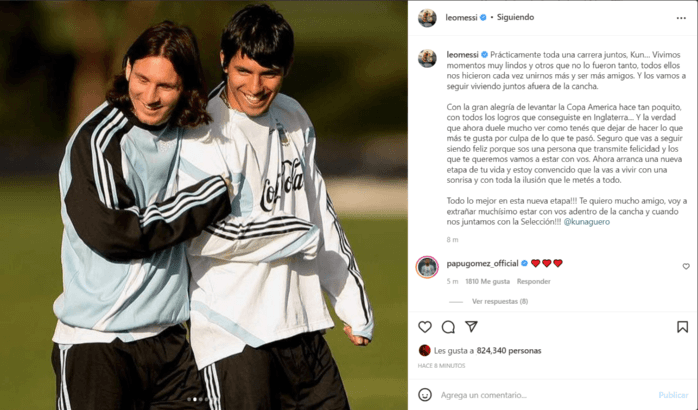
Task: Like papugomez_official's comment with small heart
Action: pos(686,266)
